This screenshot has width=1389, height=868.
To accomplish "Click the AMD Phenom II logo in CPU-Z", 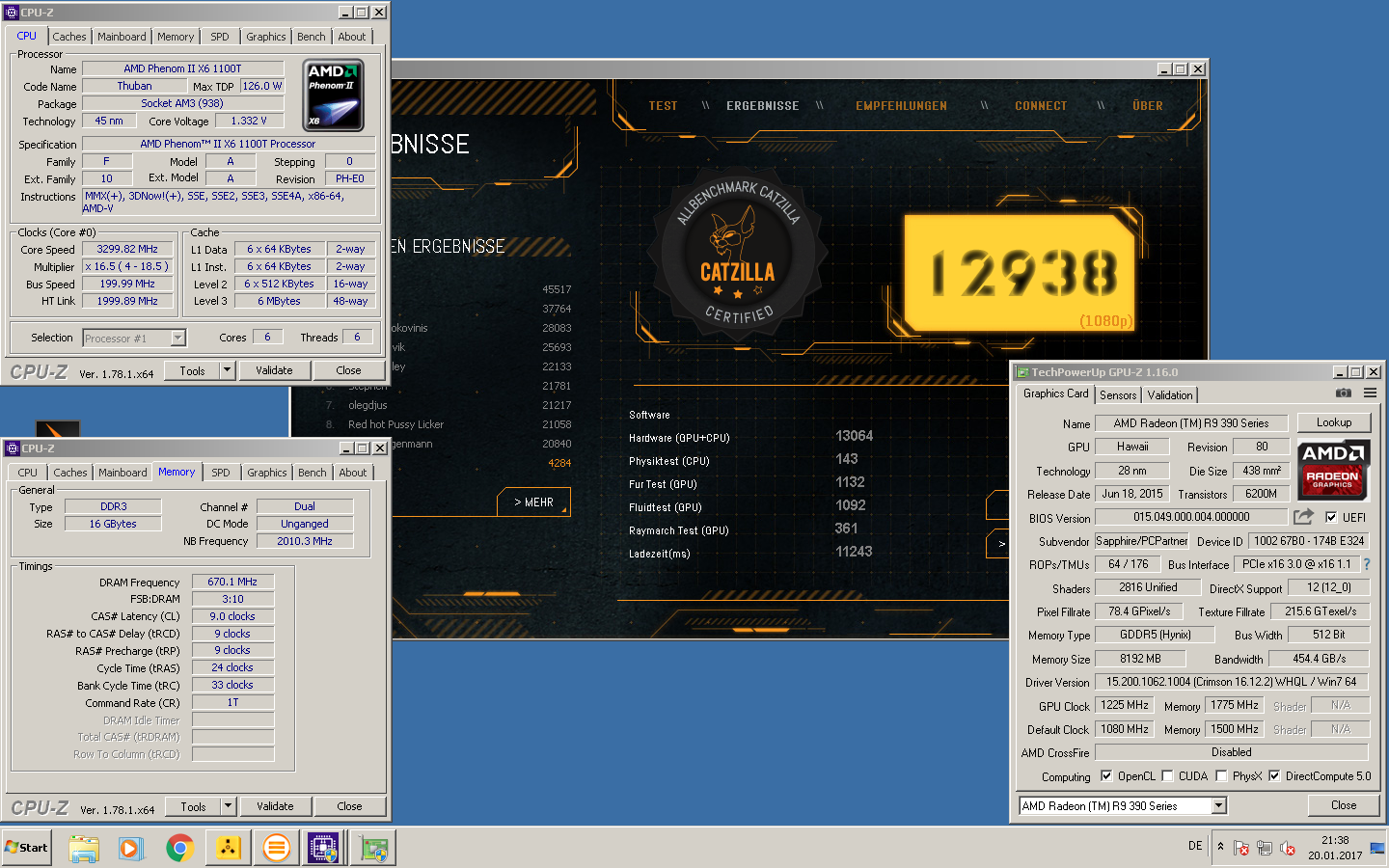I will coord(334,95).
